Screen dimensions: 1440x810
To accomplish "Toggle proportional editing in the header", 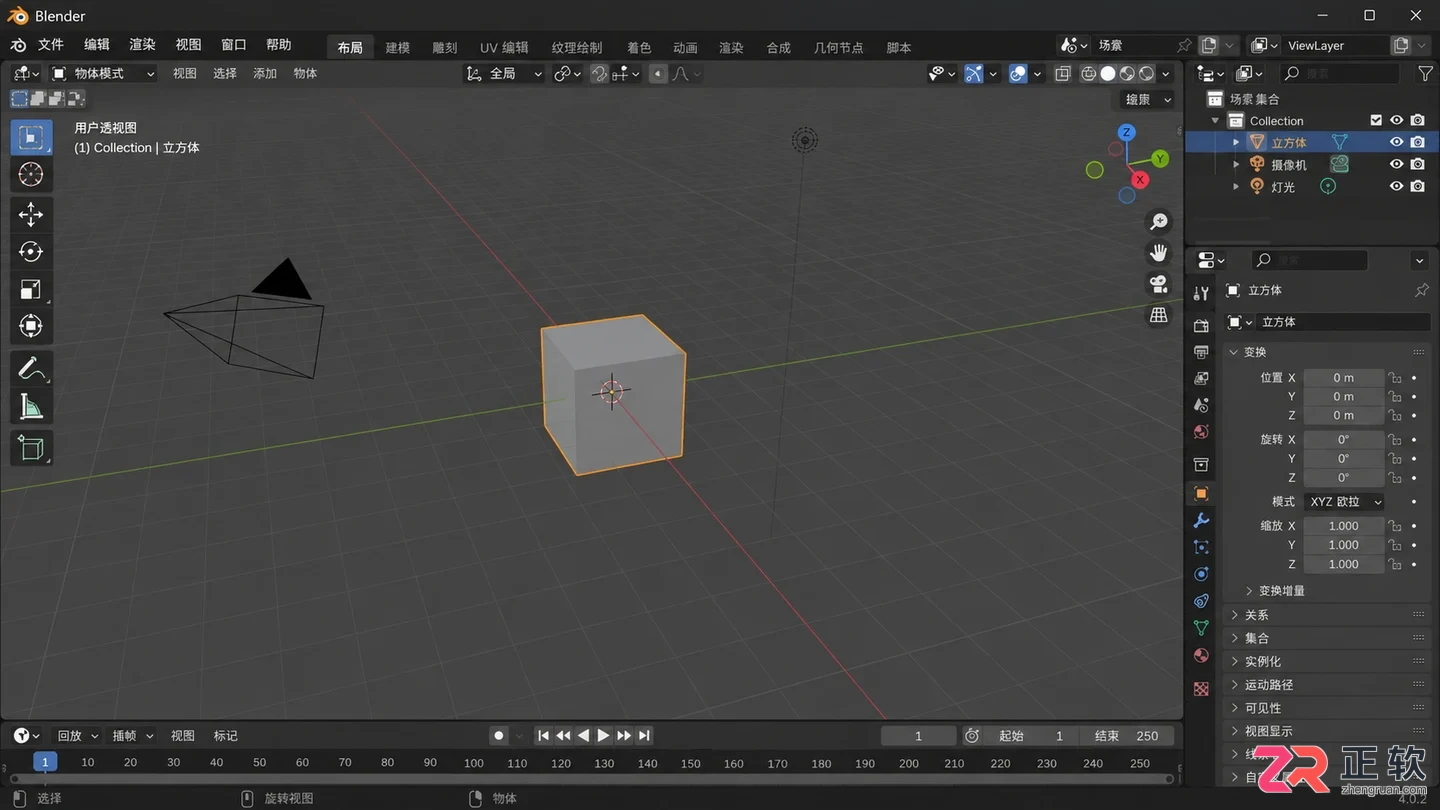I will (x=658, y=73).
